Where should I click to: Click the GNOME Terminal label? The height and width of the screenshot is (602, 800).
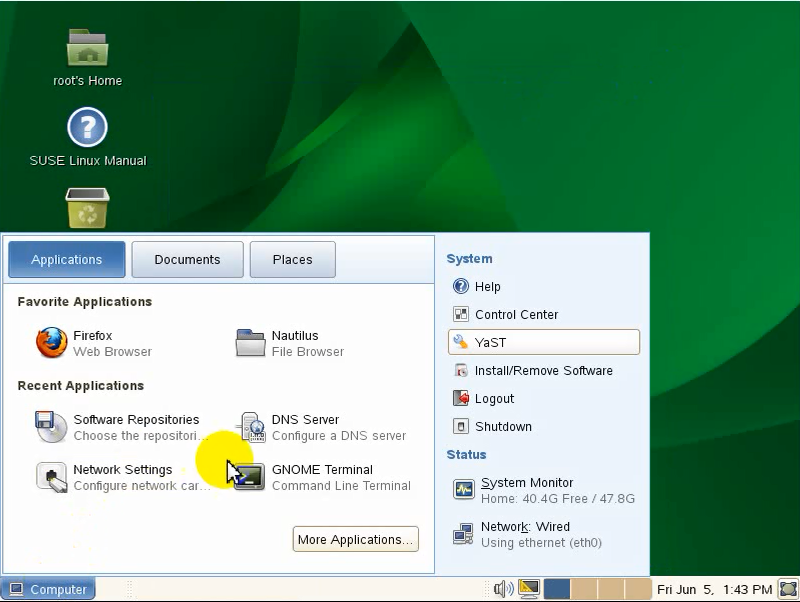[322, 469]
